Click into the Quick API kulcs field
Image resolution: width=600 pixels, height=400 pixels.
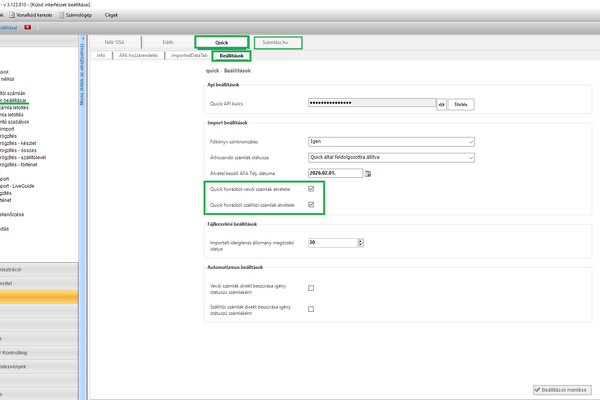click(x=372, y=103)
